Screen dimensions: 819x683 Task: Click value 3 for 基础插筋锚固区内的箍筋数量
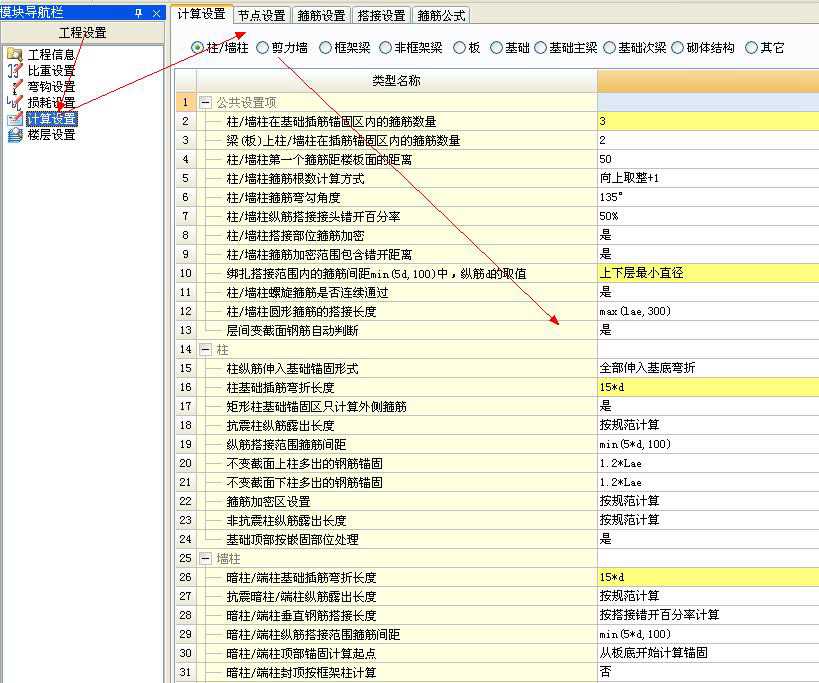click(708, 121)
